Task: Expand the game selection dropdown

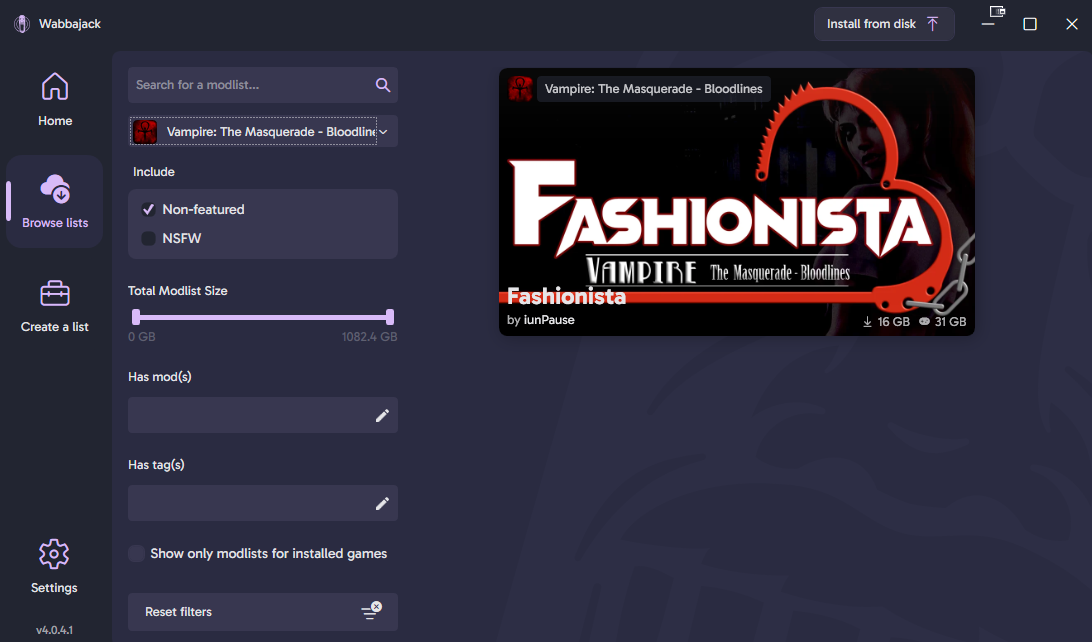Action: (382, 131)
